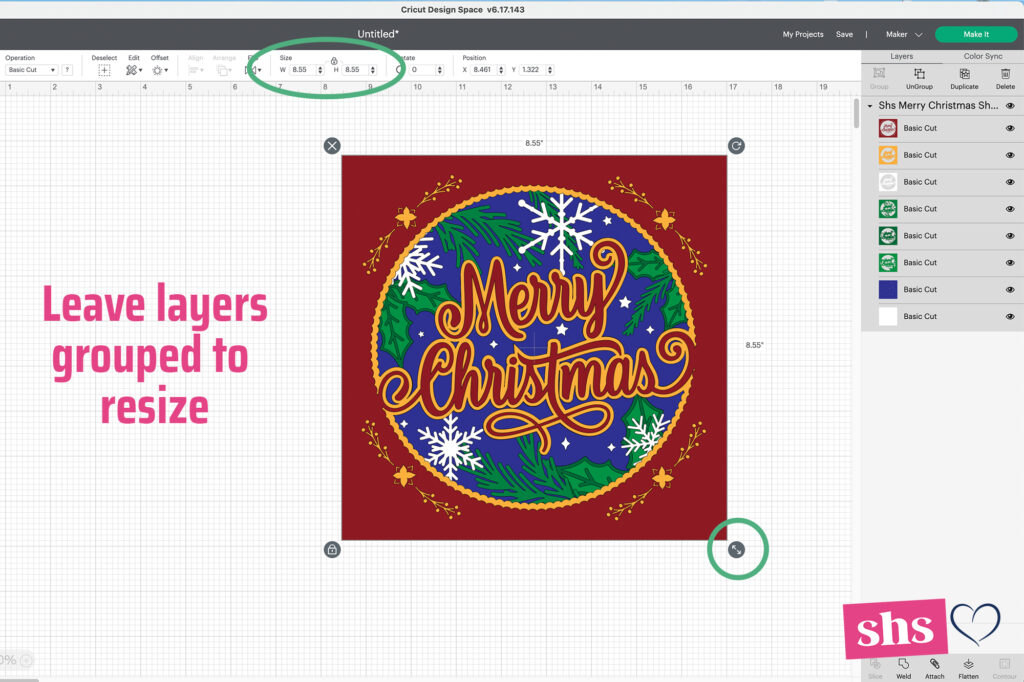This screenshot has width=1024, height=682.
Task: Click the canvas vertical scrollbar
Action: click(x=856, y=114)
